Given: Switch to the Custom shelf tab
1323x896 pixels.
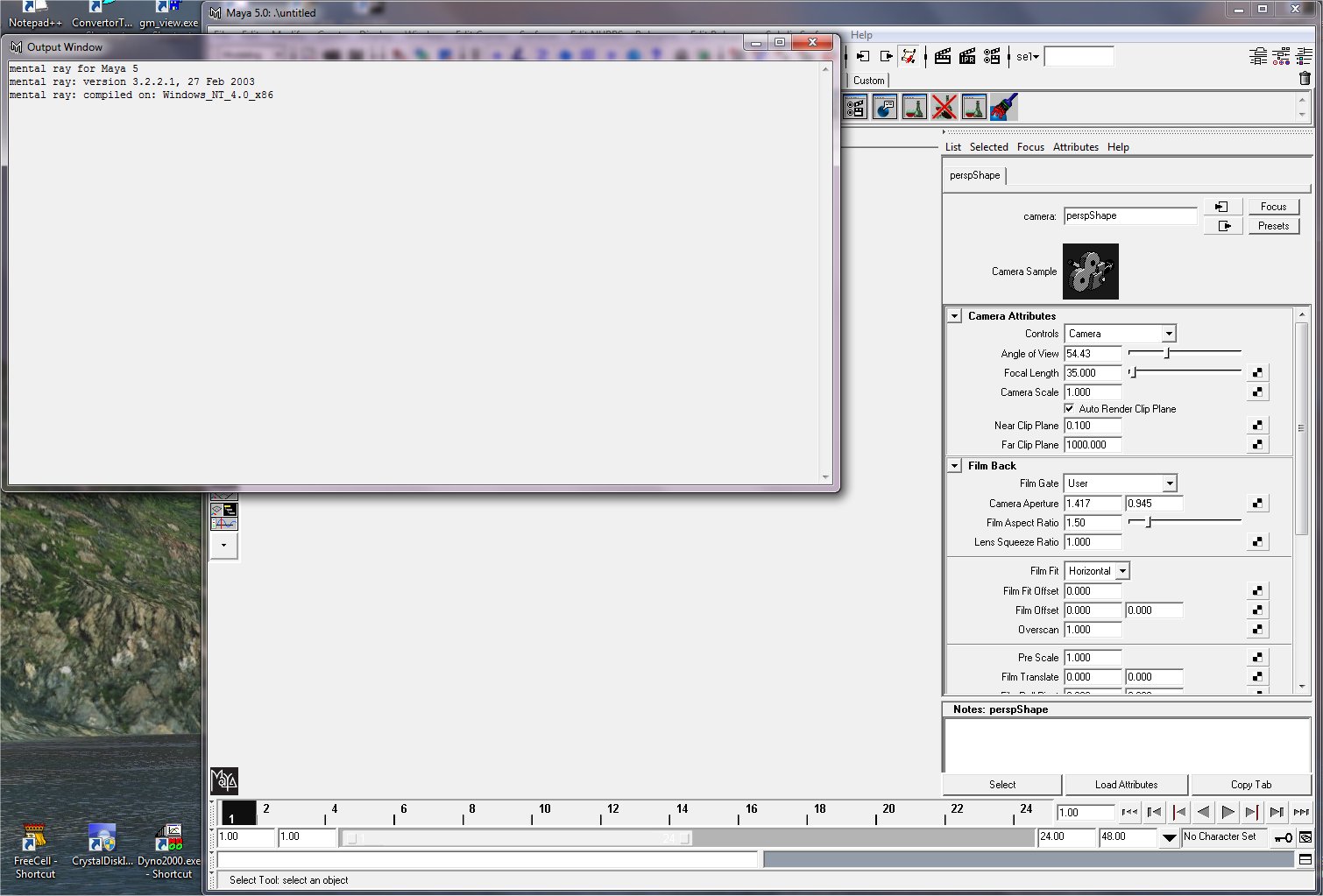Looking at the screenshot, I should (869, 80).
